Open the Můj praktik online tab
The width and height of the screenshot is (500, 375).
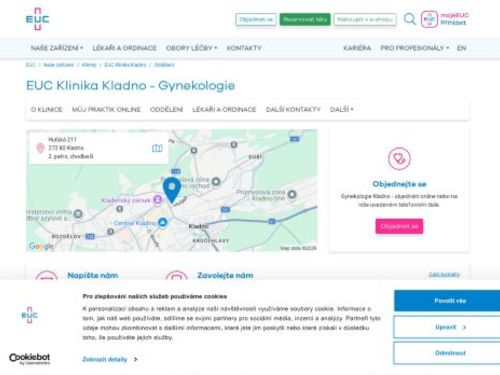click(x=106, y=109)
